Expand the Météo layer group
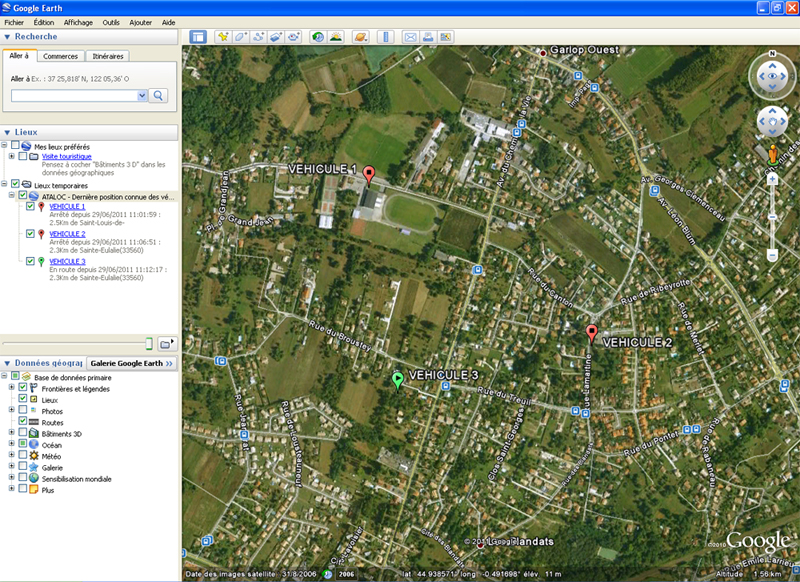800x582 pixels. tap(12, 455)
